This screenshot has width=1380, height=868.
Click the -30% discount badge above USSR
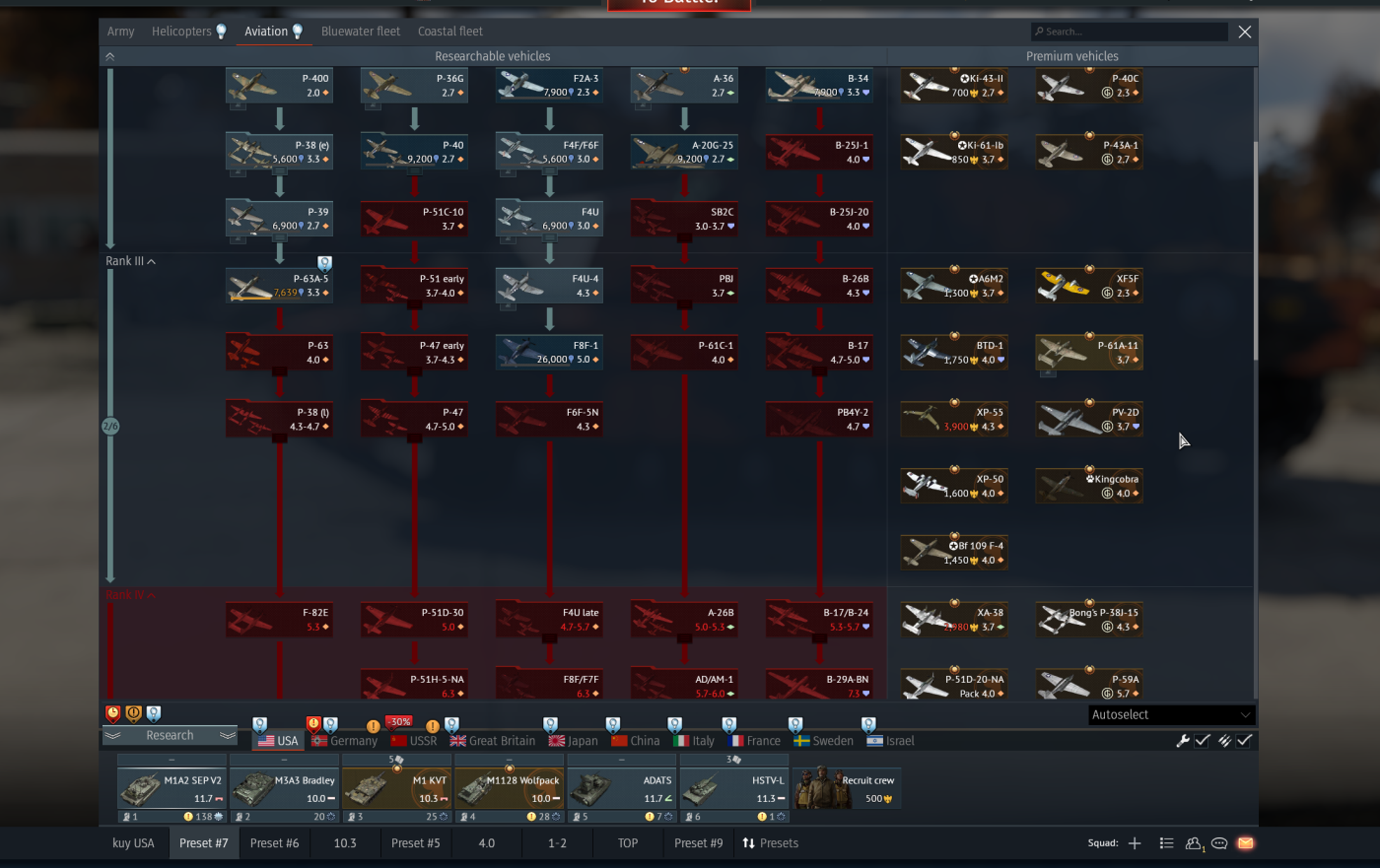pyautogui.click(x=398, y=721)
